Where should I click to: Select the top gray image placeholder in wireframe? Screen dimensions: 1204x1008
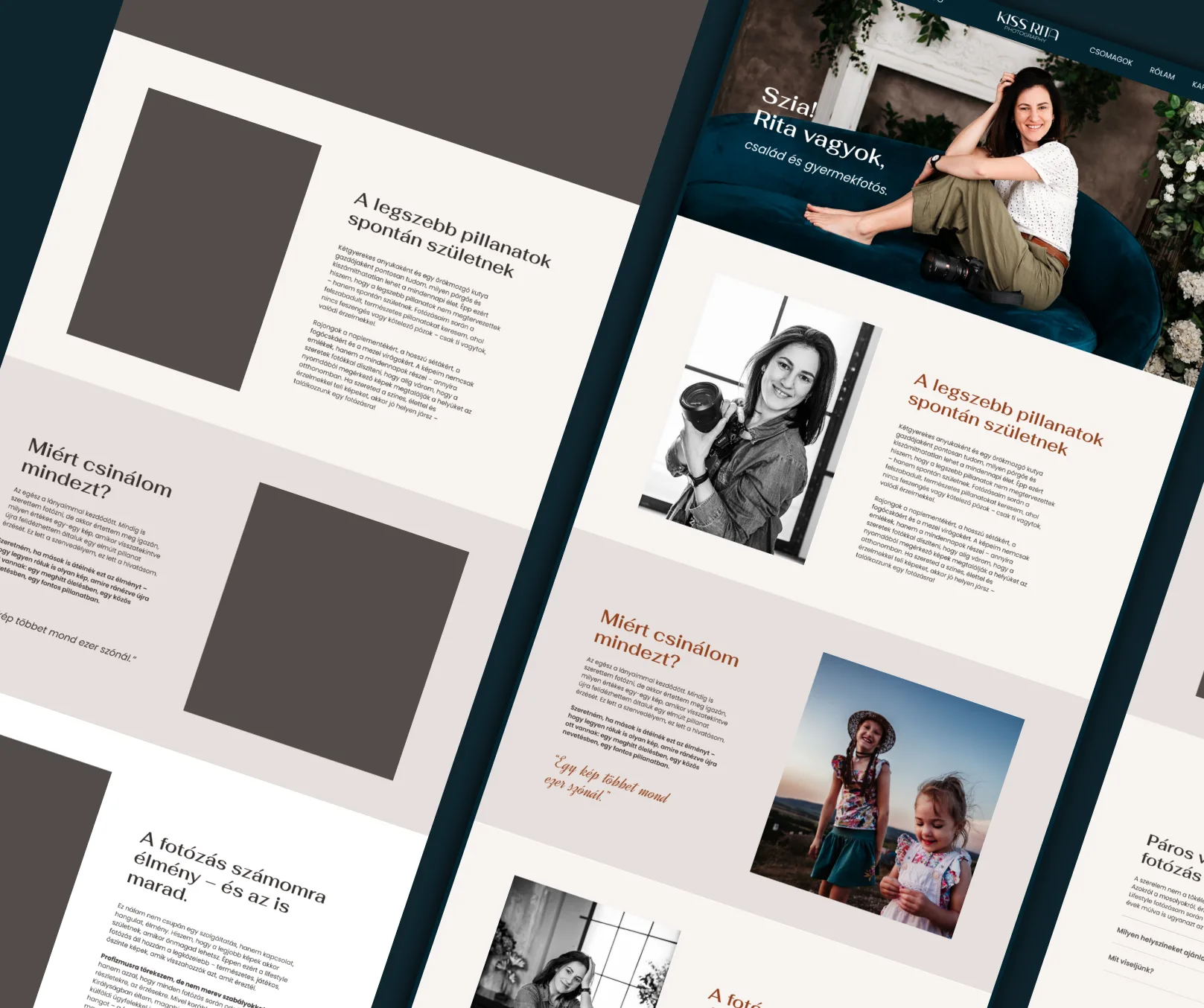click(x=194, y=239)
